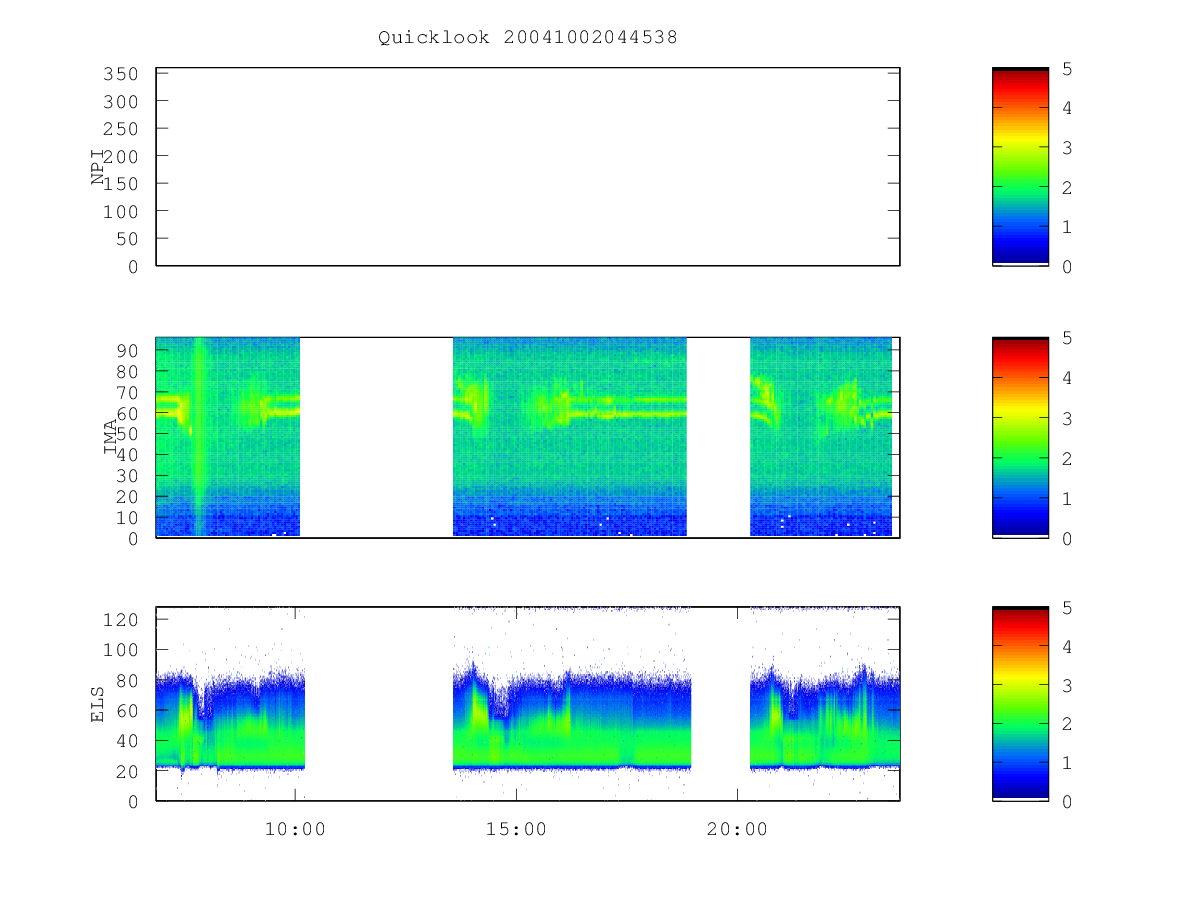Click the IMA spectrogram segment around 15:00
Viewport: 1200px width, 900px height.
tap(570, 437)
